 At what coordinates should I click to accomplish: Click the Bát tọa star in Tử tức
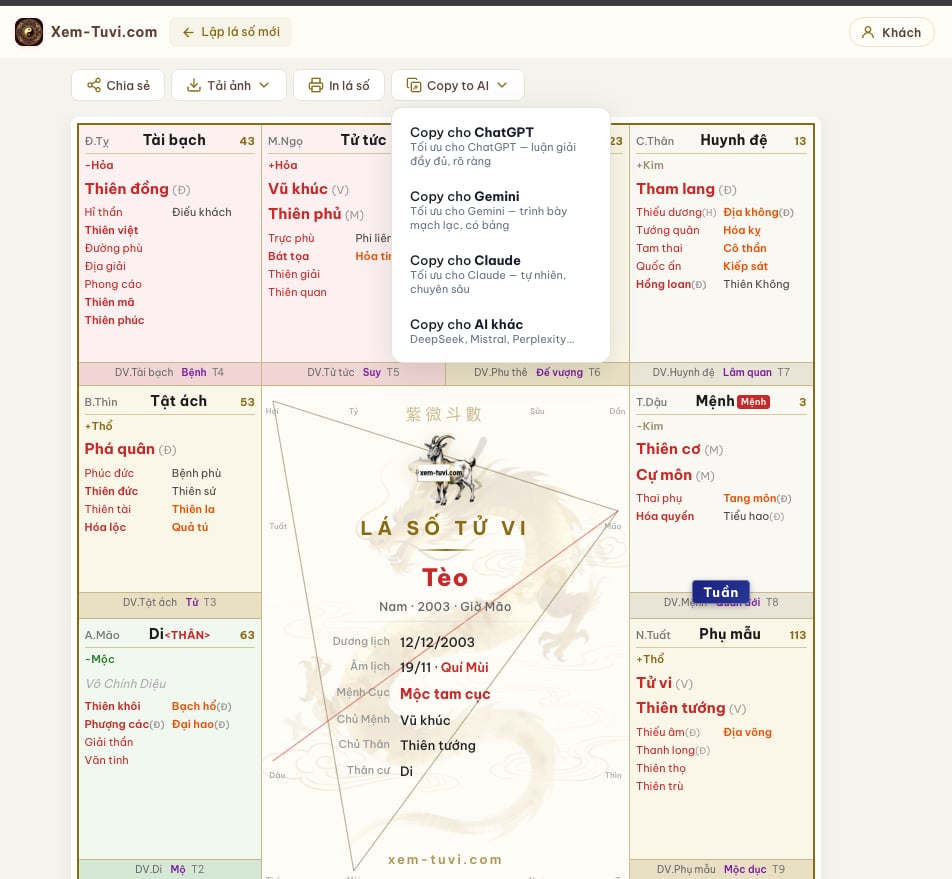pos(288,256)
